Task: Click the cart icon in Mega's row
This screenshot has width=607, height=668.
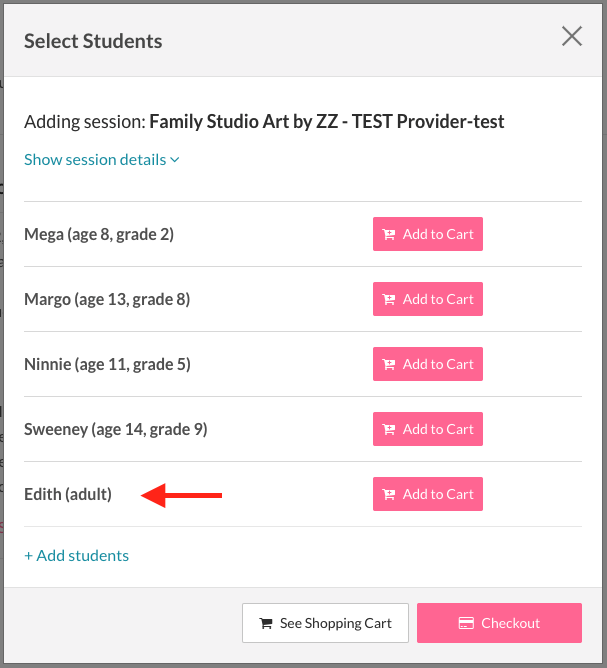Action: pyautogui.click(x=390, y=235)
